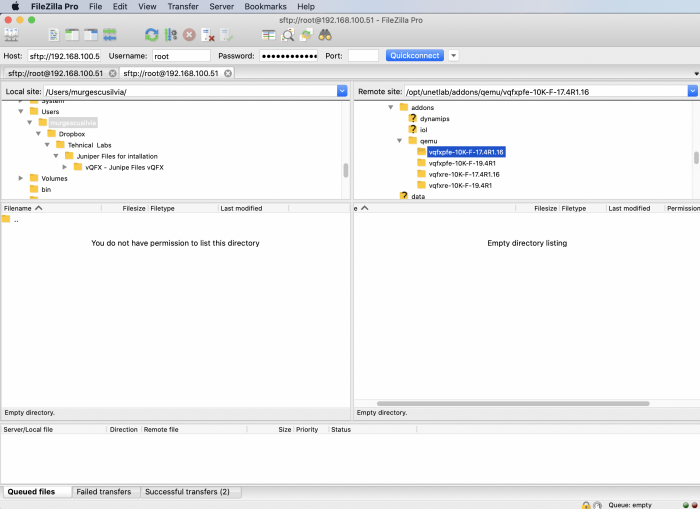Close the first sftp connection tab

112,73
